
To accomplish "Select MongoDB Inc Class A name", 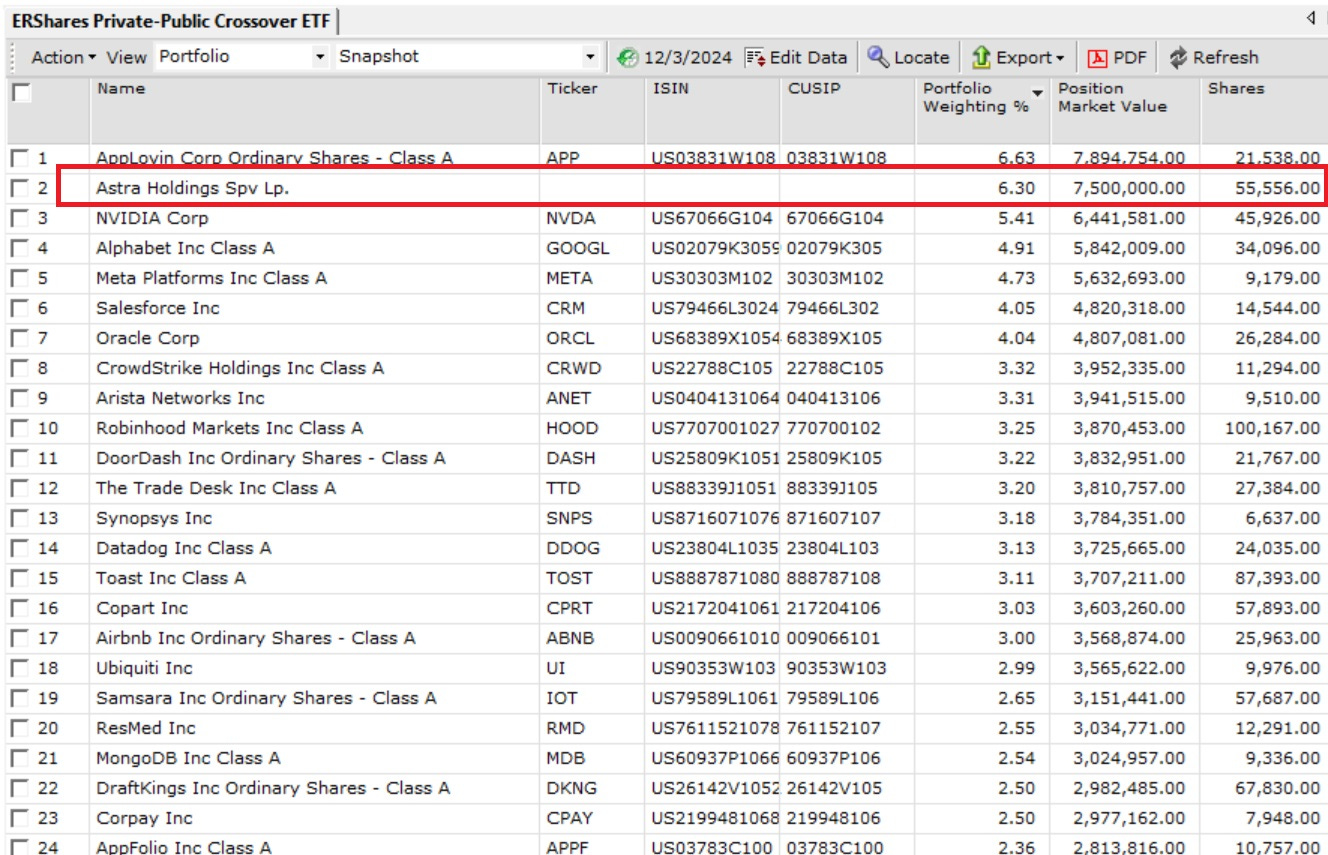I will click(188, 758).
